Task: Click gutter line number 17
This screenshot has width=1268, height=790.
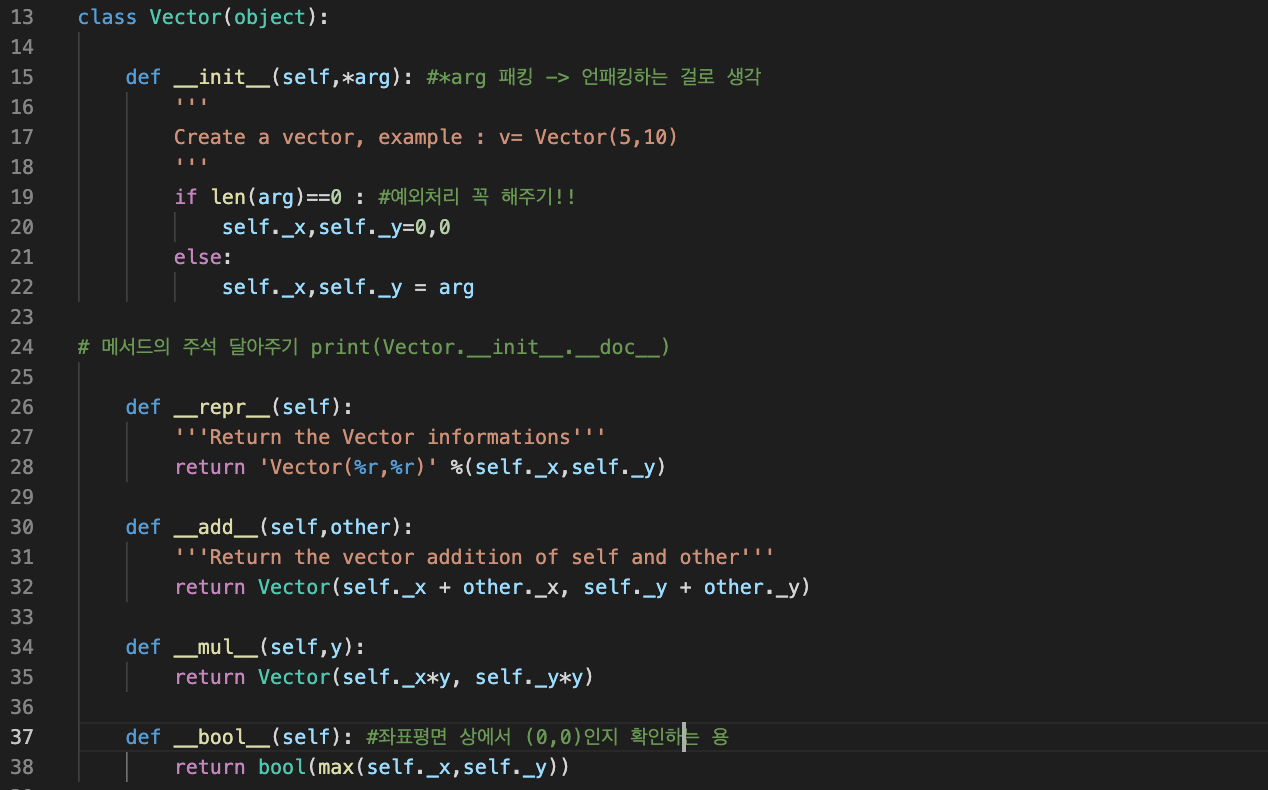Action: coord(22,137)
